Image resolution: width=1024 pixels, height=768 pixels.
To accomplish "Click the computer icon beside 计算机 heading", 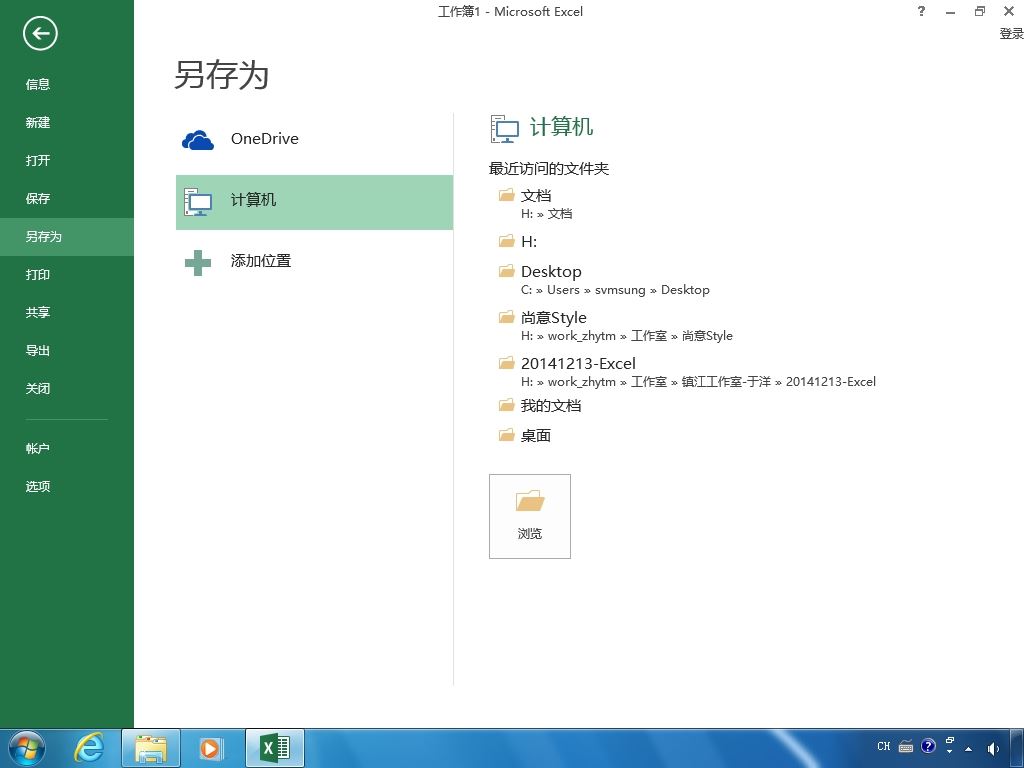I will pos(504,129).
